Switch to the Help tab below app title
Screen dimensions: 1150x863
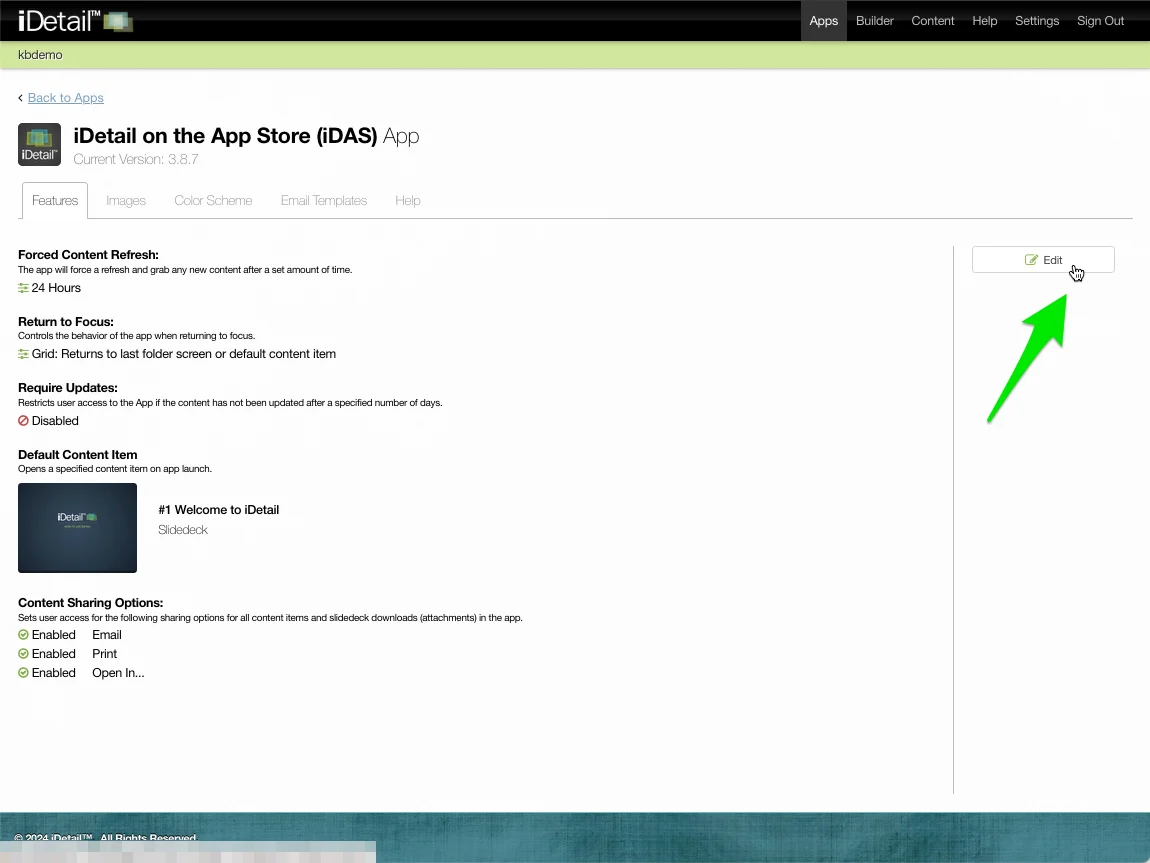click(408, 200)
